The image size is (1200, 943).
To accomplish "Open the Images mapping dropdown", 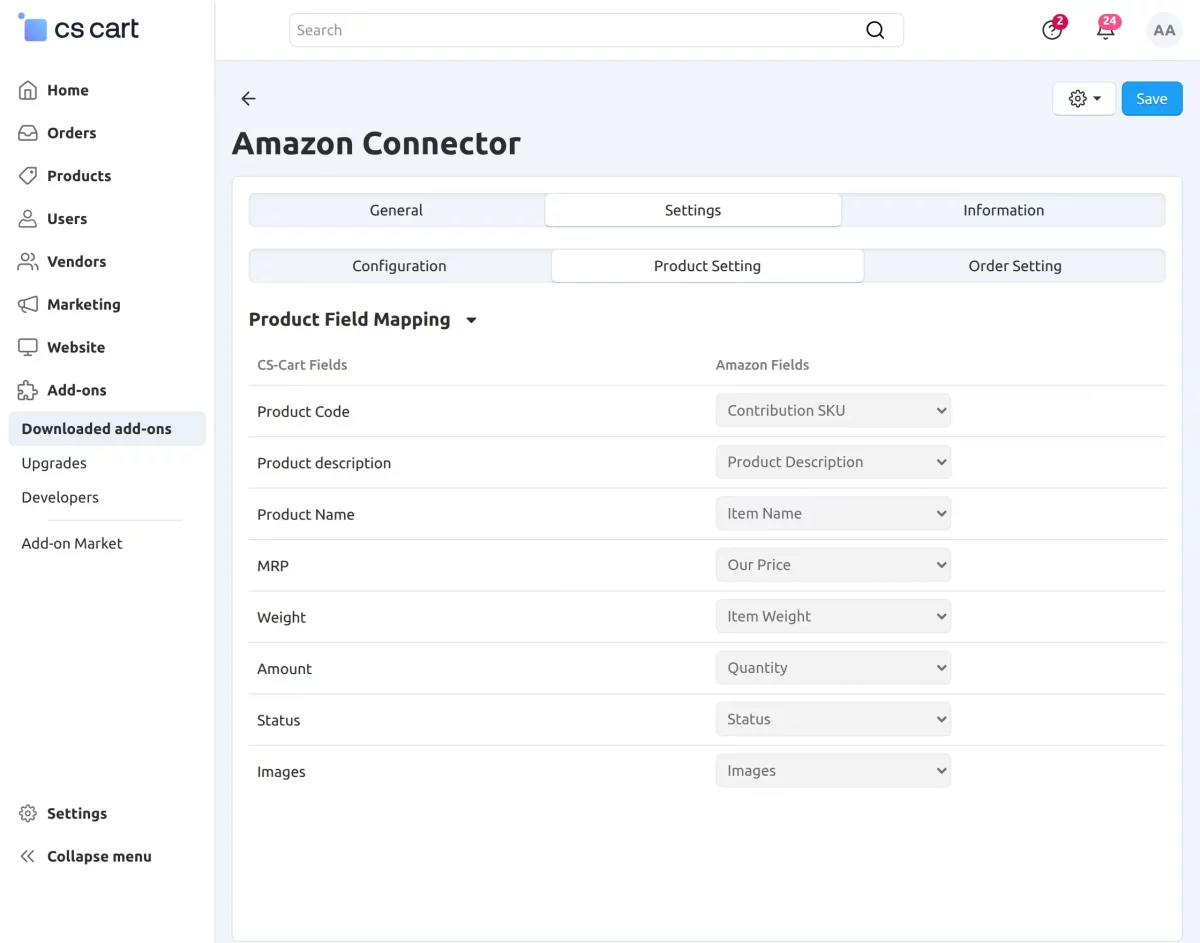I will [x=833, y=771].
